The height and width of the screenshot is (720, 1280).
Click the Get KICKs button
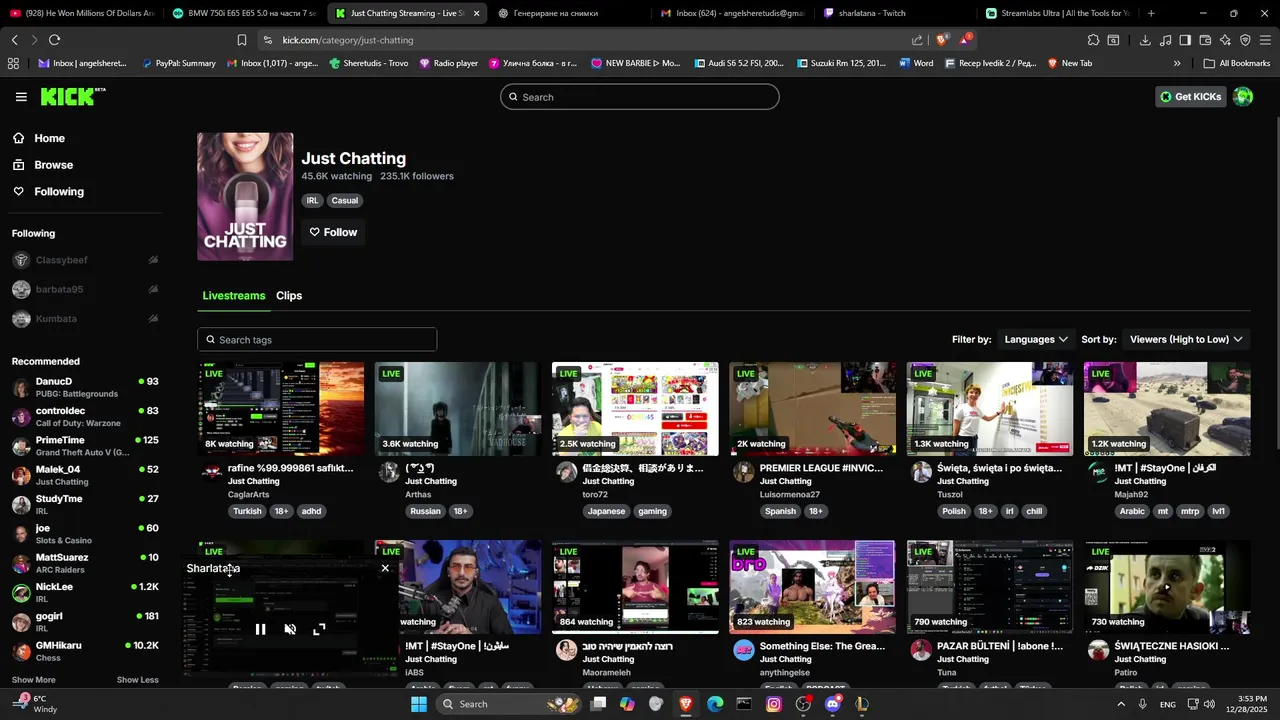[x=1191, y=97]
